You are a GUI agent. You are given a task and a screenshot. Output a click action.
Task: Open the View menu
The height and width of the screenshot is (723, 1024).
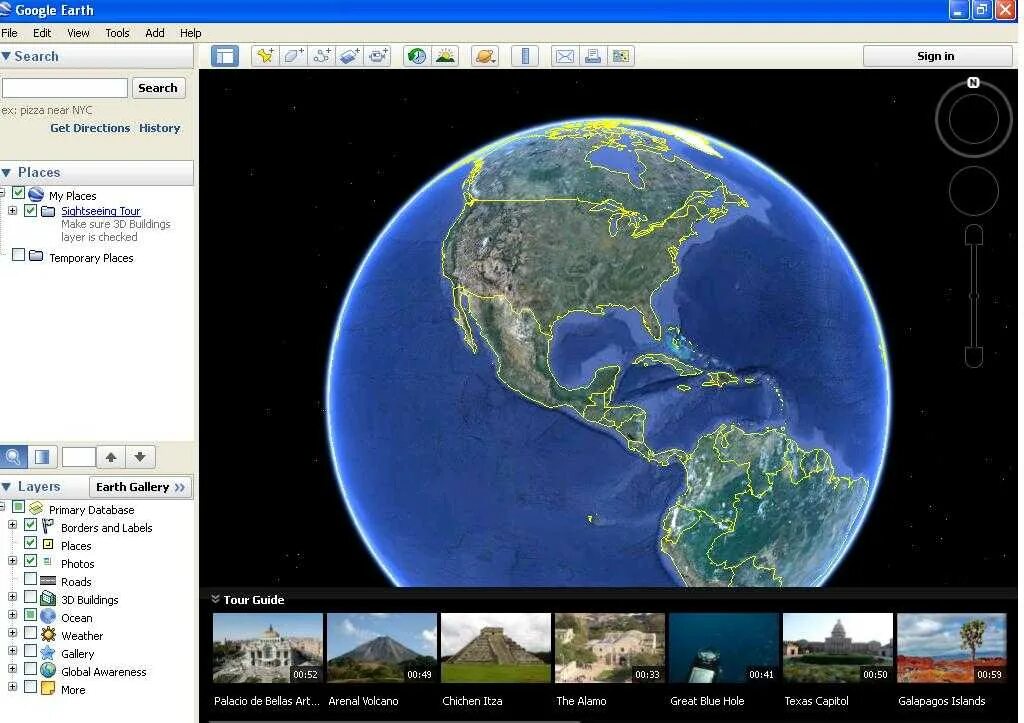coord(78,33)
